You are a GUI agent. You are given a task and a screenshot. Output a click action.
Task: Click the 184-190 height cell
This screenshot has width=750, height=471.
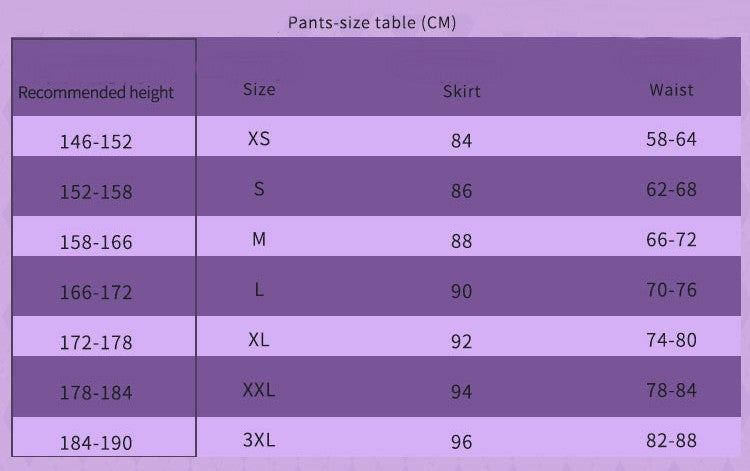[96, 442]
